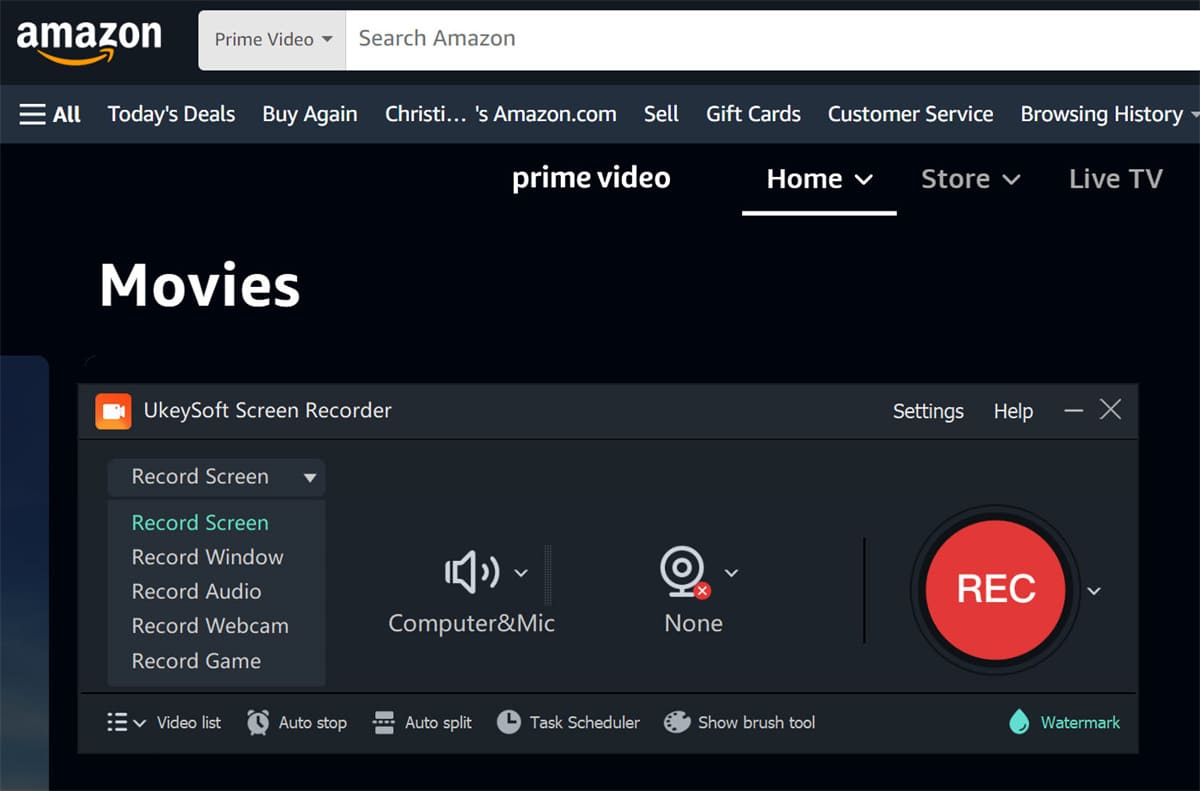Switch to the Live TV tab
The width and height of the screenshot is (1200, 791).
coord(1116,180)
